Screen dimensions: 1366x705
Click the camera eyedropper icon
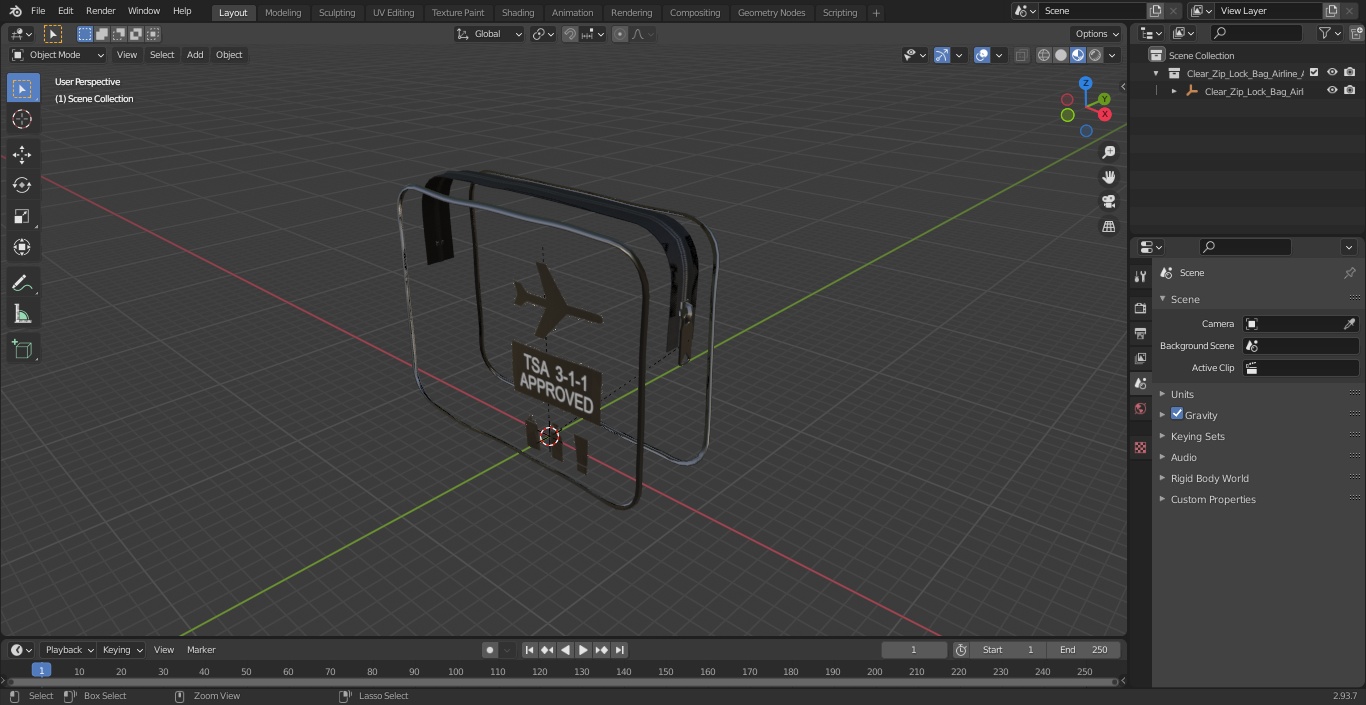1349,324
